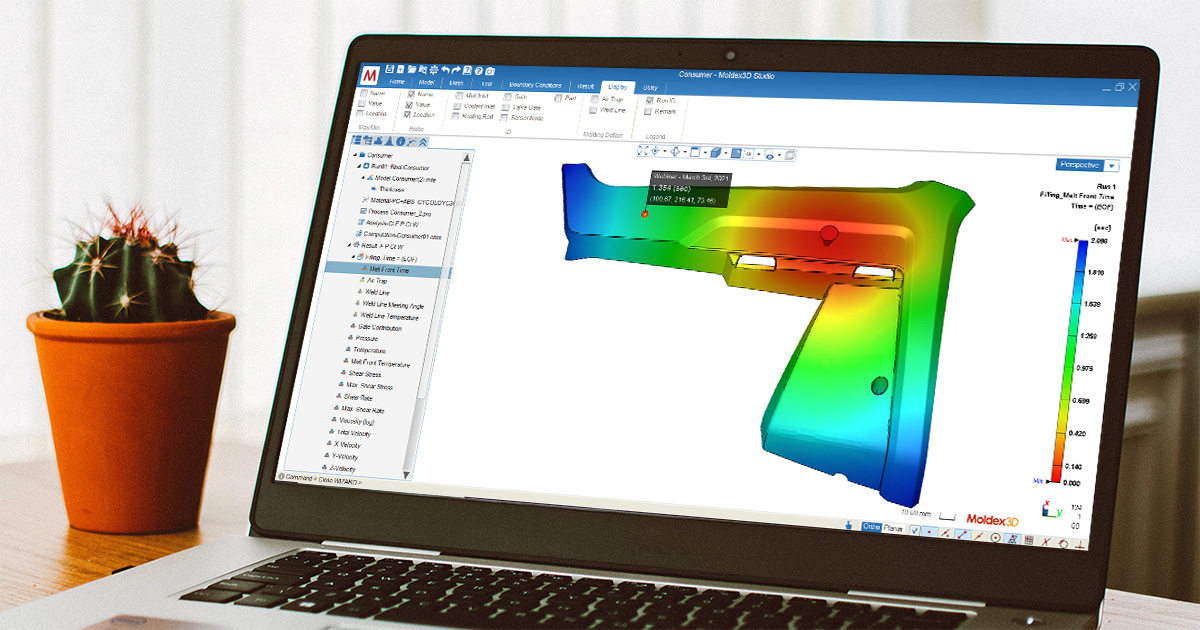
Task: Open the Model ribbon tab
Action: pos(427,83)
